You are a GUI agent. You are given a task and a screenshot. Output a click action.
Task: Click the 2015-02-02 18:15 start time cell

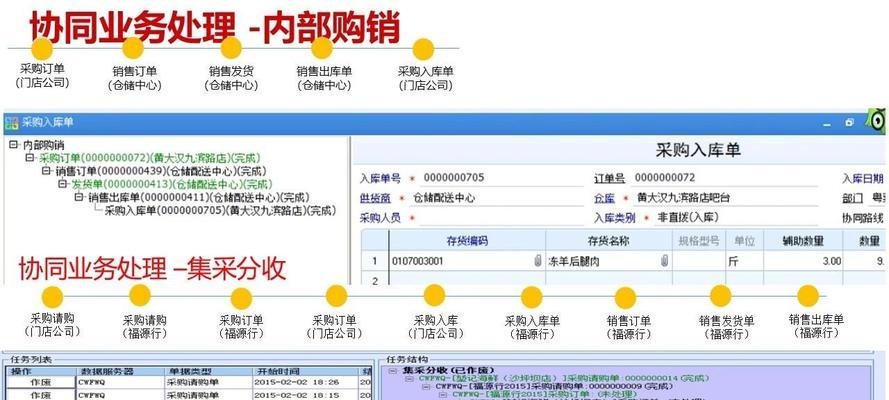305,394
